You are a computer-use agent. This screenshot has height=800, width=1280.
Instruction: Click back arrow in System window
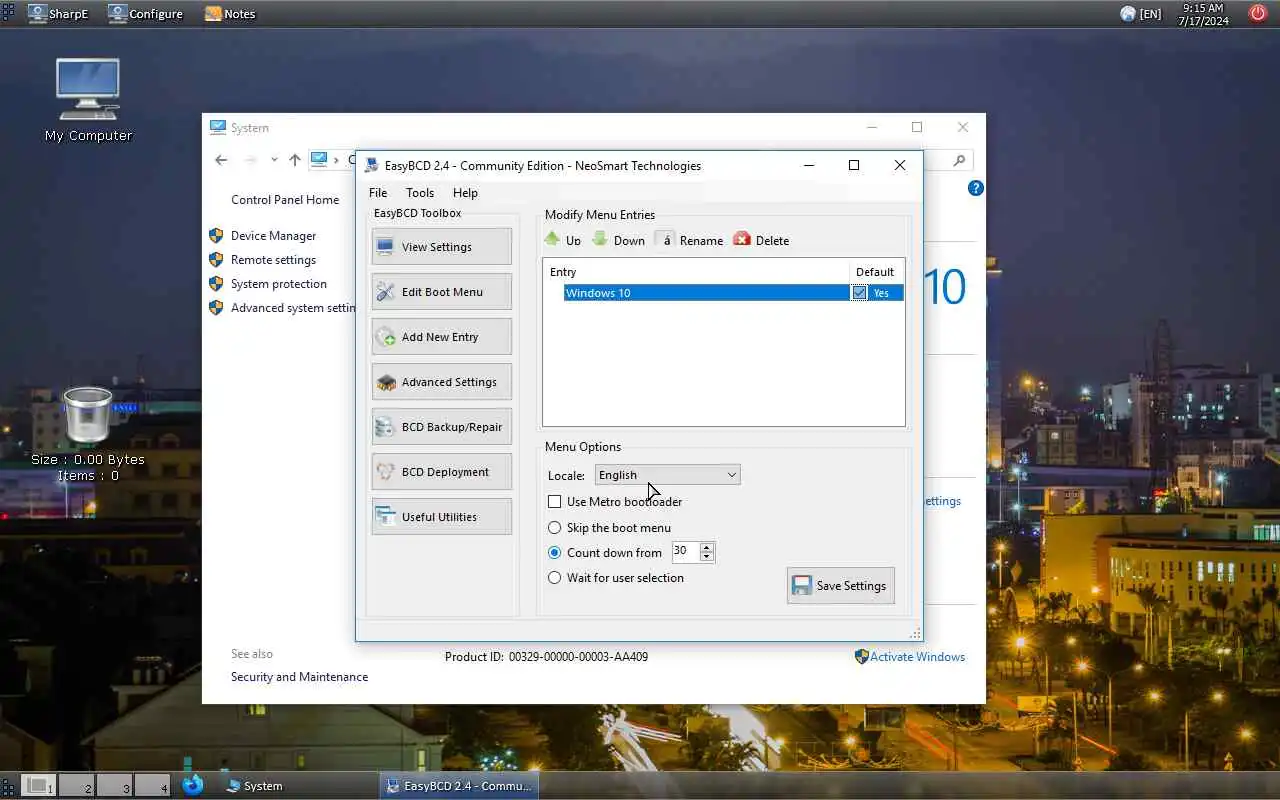(x=221, y=160)
